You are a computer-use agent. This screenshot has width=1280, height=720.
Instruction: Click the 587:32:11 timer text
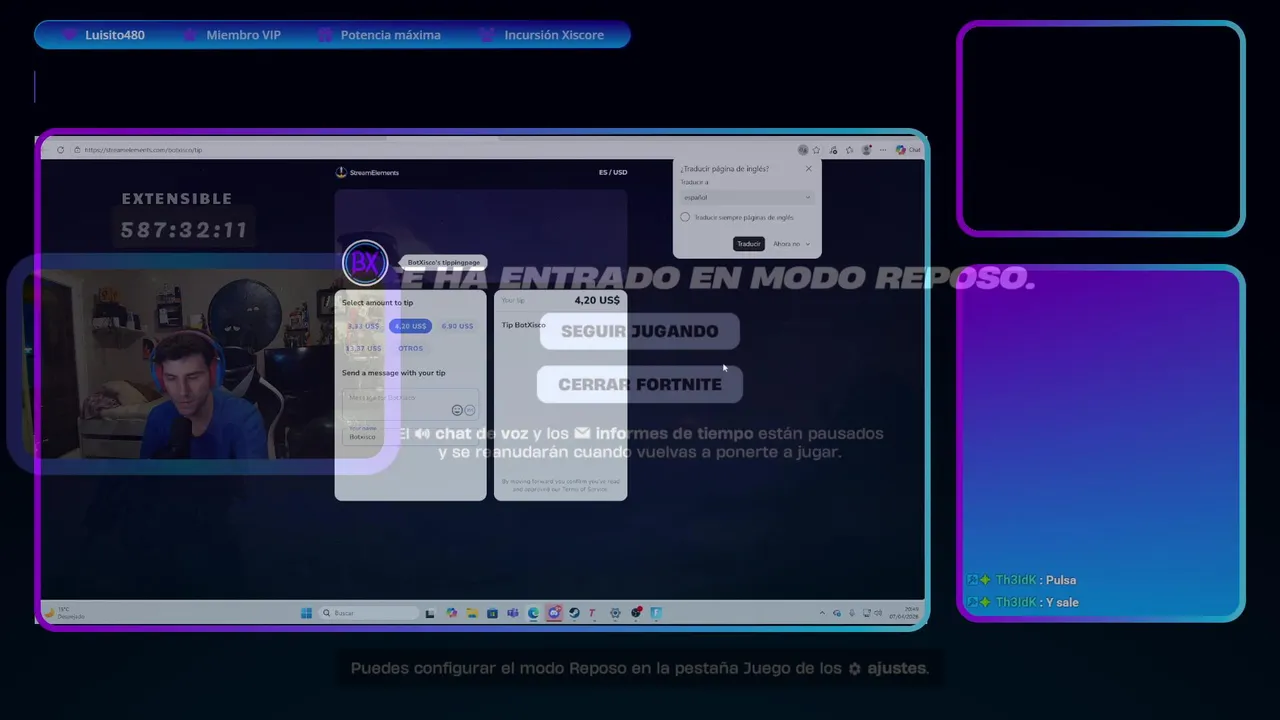tap(184, 230)
